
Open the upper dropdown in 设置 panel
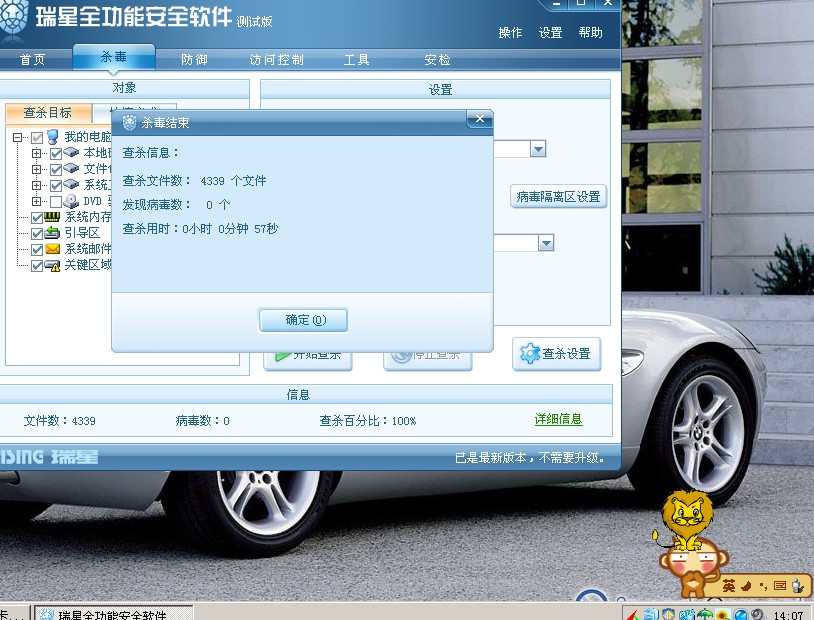[538, 150]
